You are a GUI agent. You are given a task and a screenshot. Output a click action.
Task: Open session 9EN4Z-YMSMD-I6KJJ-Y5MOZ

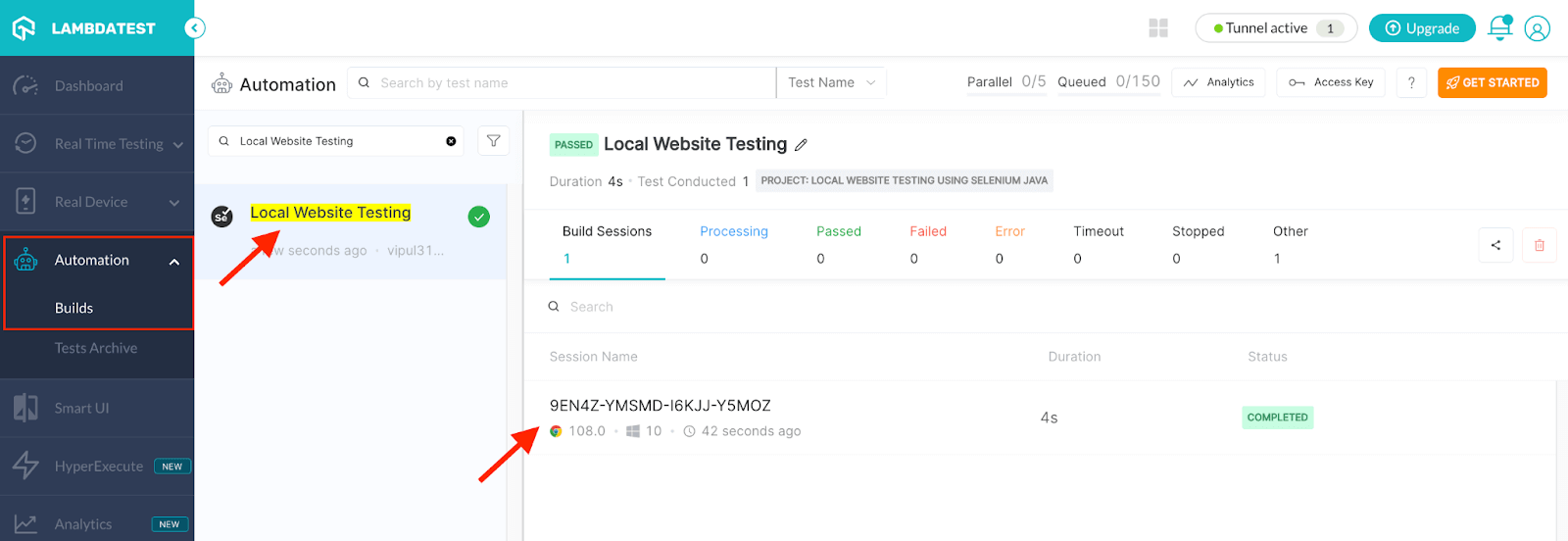point(660,406)
